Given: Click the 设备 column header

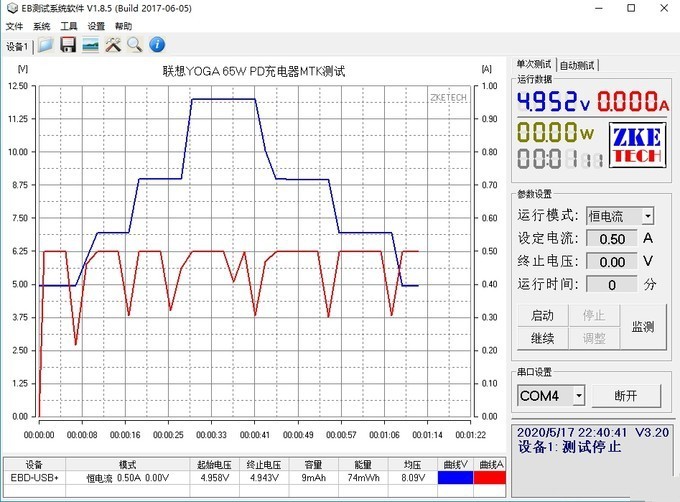Looking at the screenshot, I should (34, 465).
